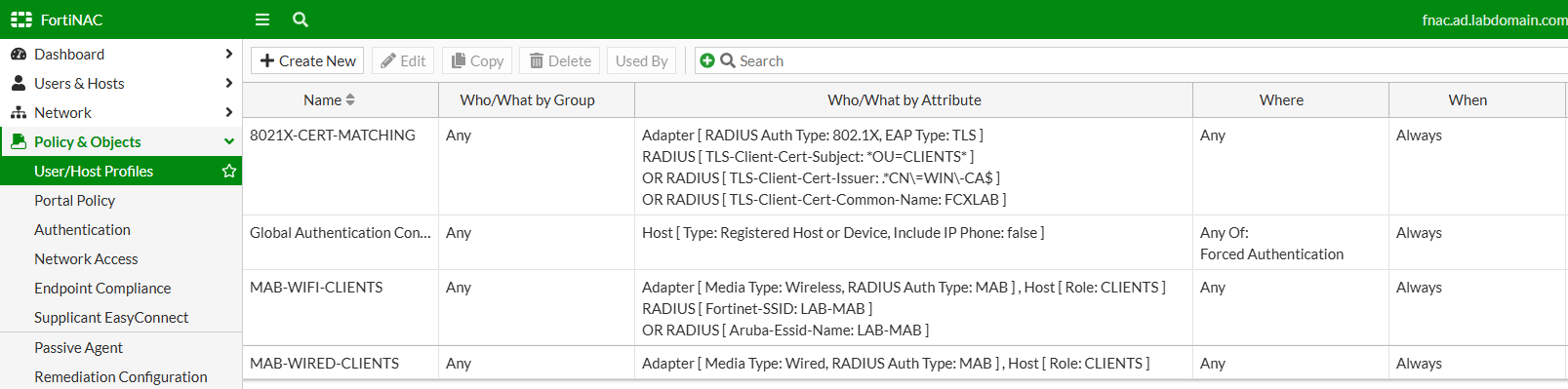
Task: Click Forced Authentication in Where column
Action: click(1271, 254)
